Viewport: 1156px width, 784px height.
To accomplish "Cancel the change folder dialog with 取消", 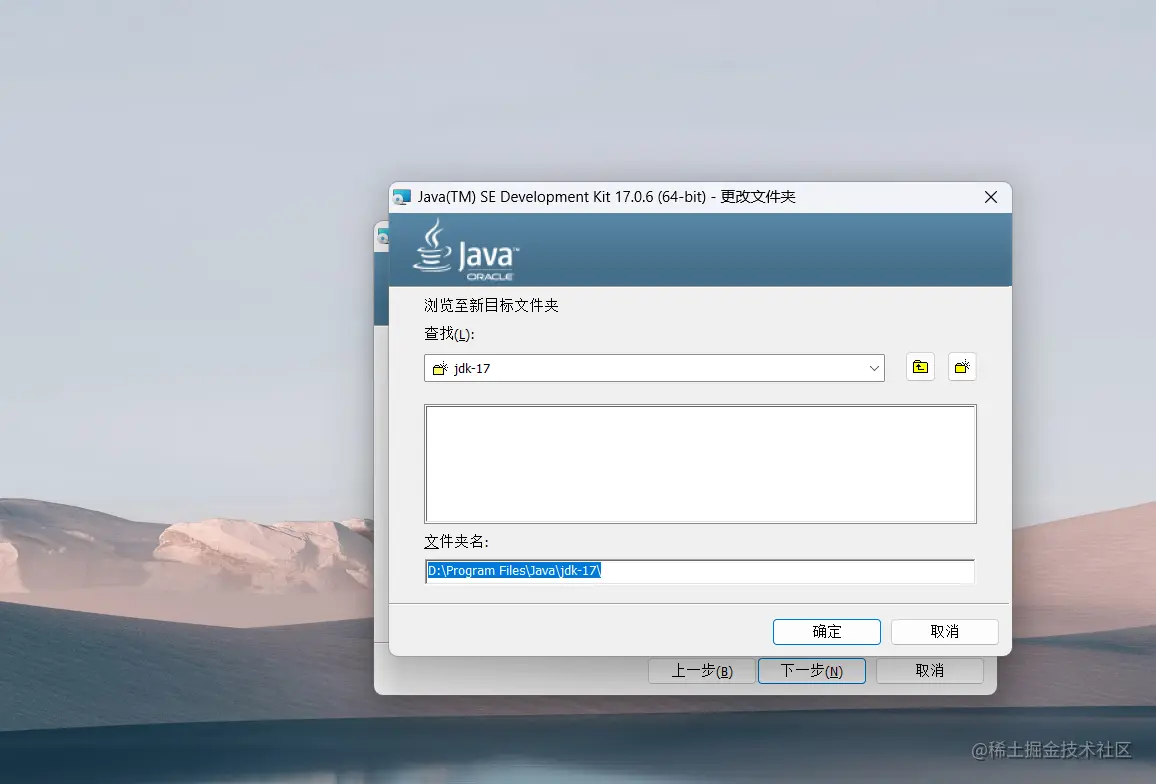I will coord(944,631).
